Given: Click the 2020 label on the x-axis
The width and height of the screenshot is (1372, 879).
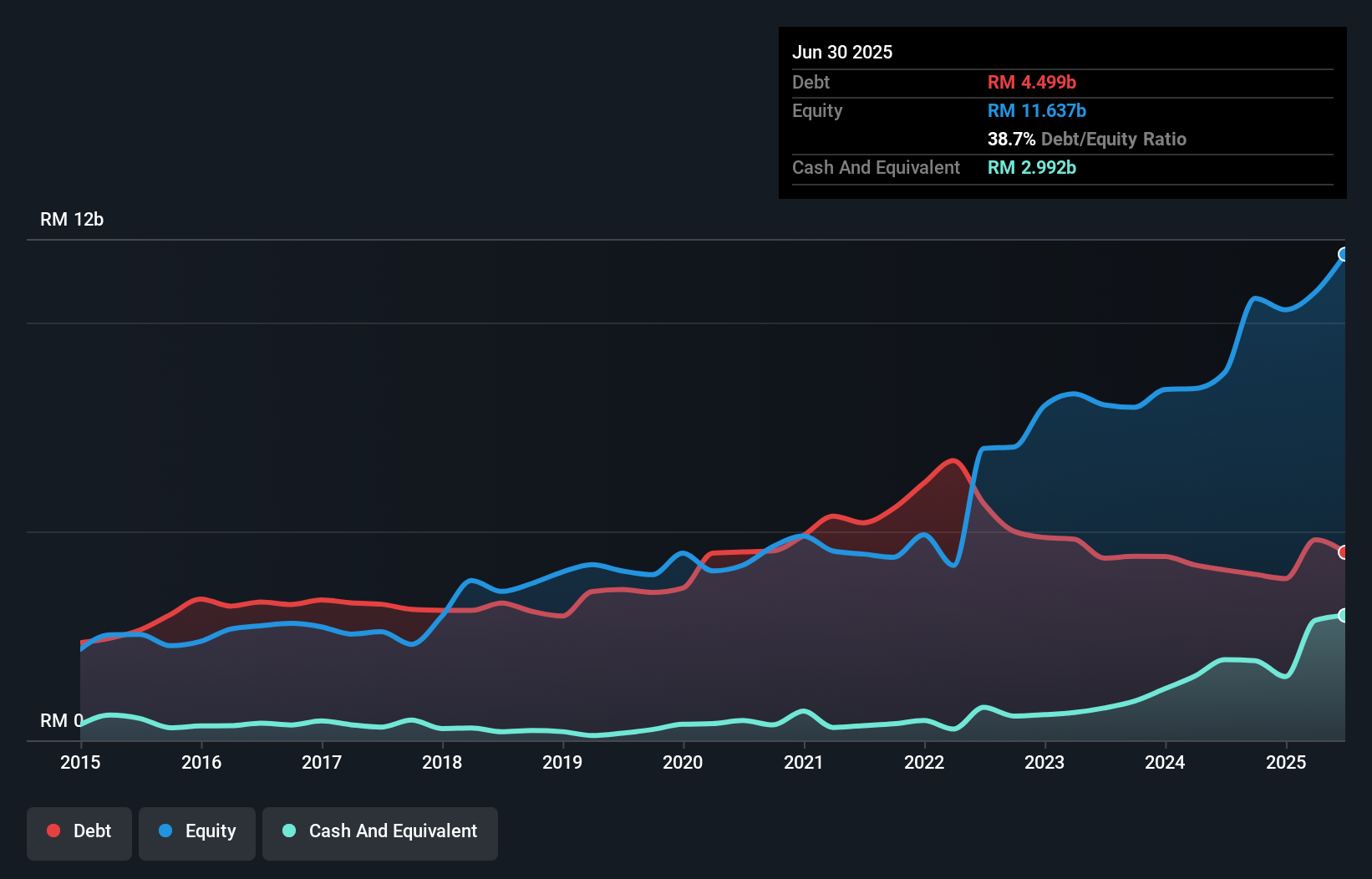Looking at the screenshot, I should (x=683, y=762).
